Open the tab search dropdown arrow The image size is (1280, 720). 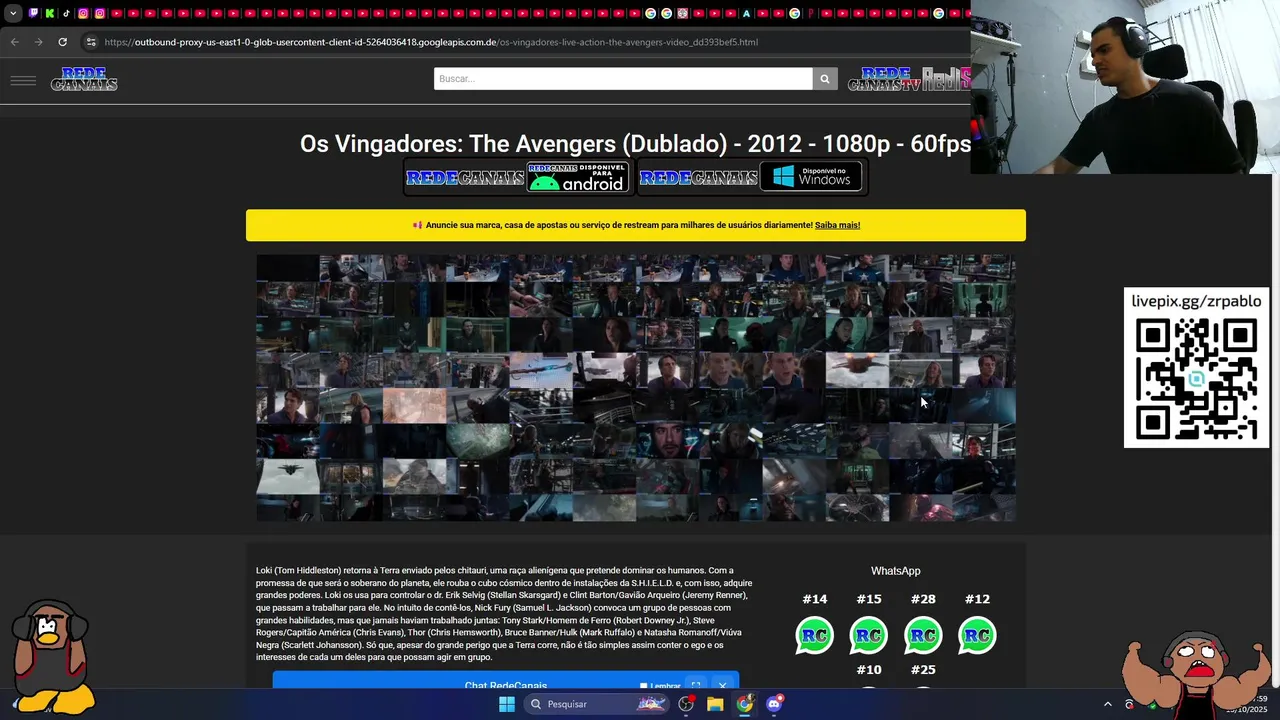coord(13,13)
